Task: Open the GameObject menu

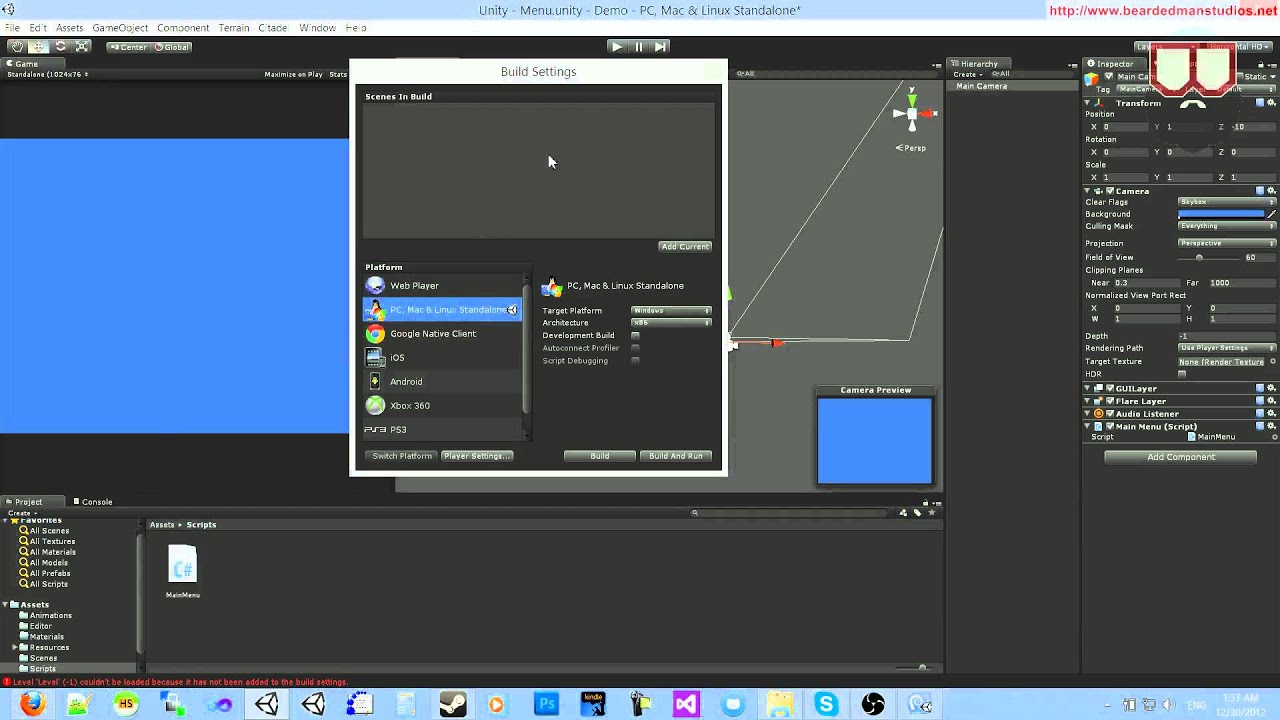Action: click(120, 28)
